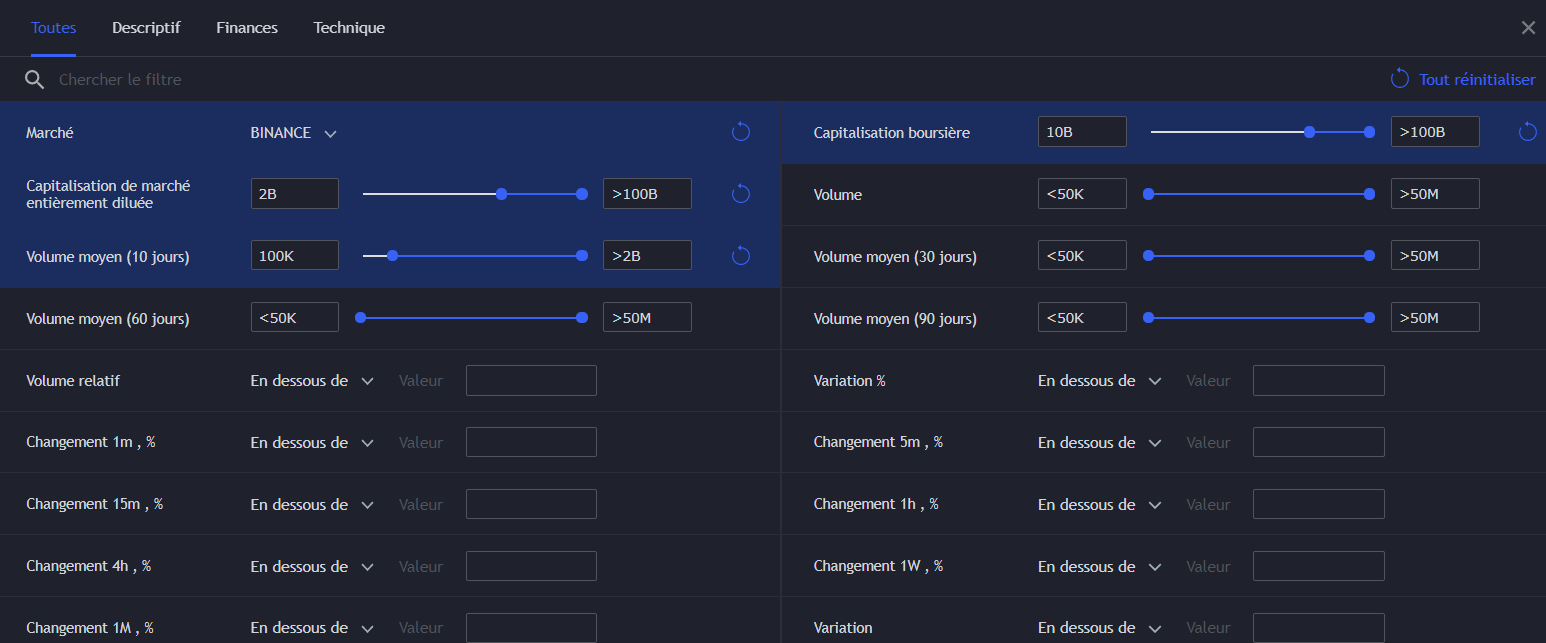1546x643 pixels.
Task: Click Capitalisation boursière minimum field 10B
Action: pyautogui.click(x=1082, y=132)
